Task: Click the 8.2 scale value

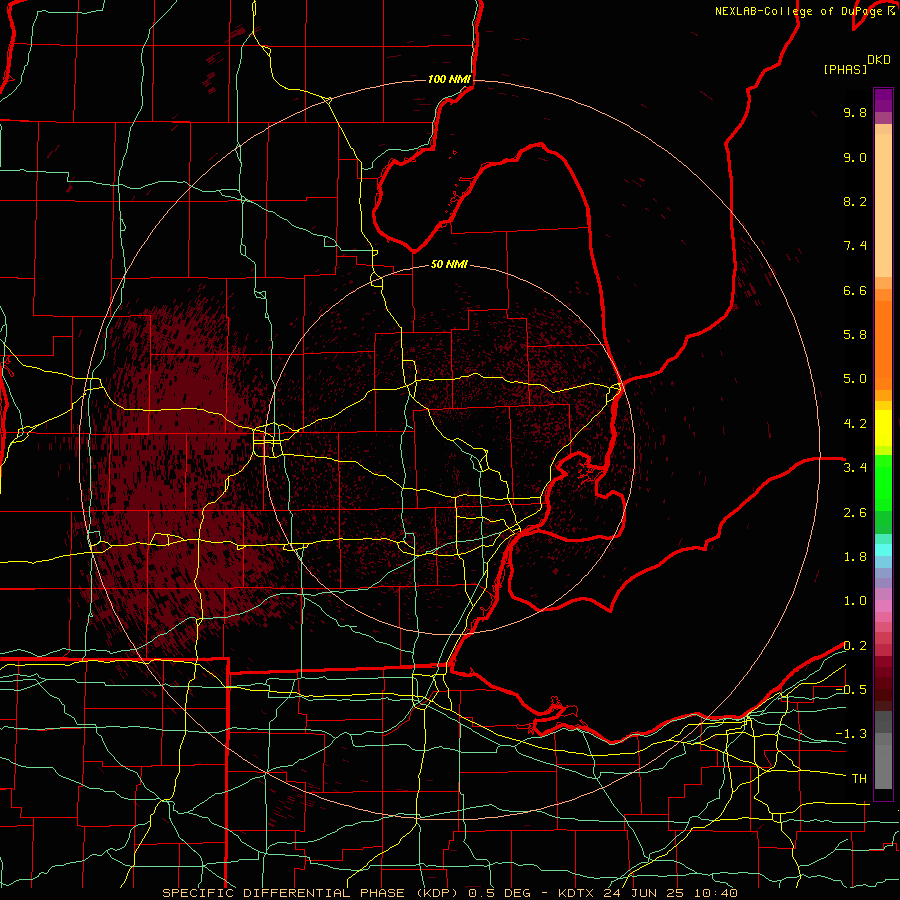Action: [x=855, y=201]
